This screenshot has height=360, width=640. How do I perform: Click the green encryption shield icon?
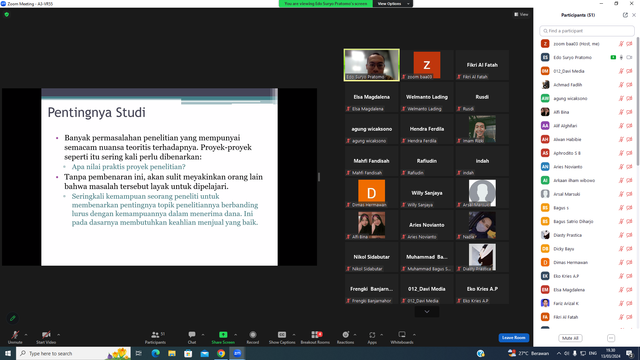coord(7,15)
